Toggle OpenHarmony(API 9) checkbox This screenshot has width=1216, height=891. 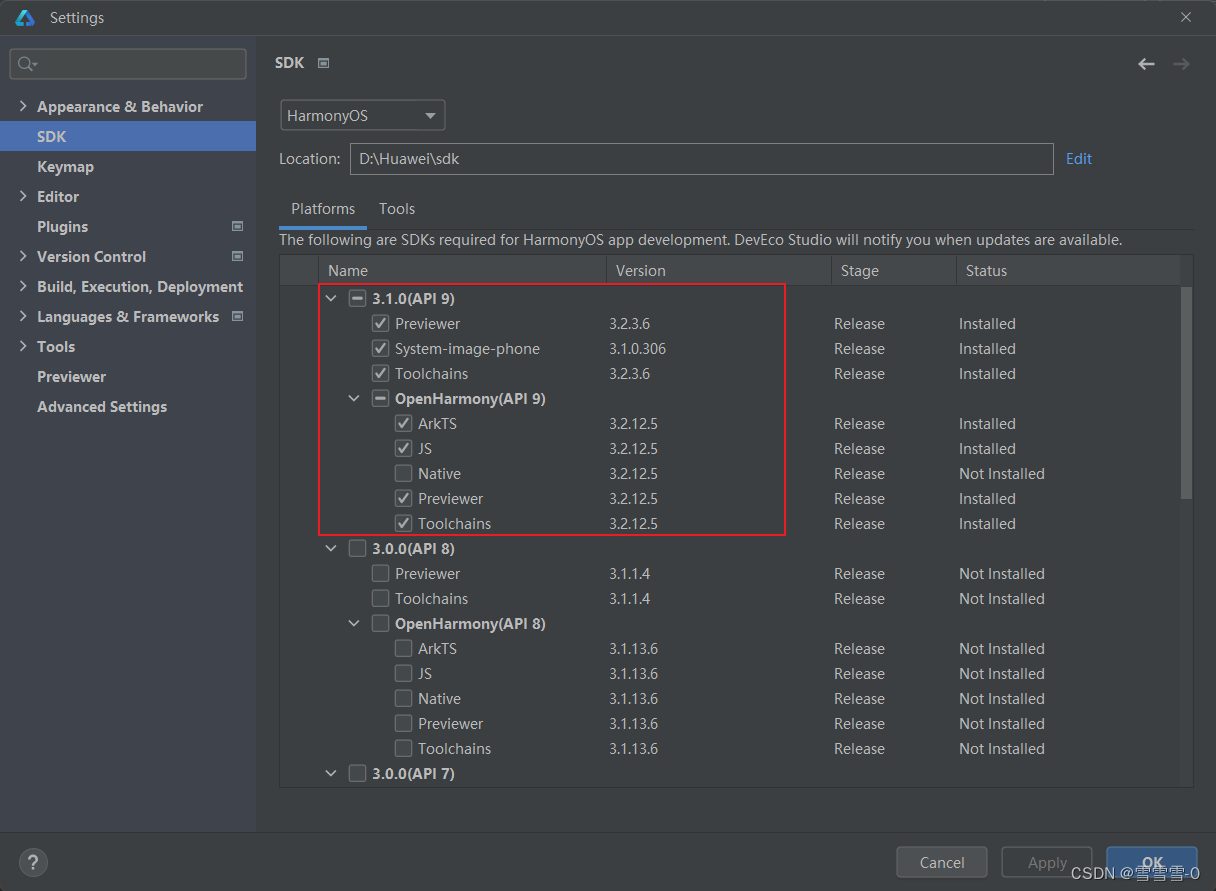coord(380,398)
